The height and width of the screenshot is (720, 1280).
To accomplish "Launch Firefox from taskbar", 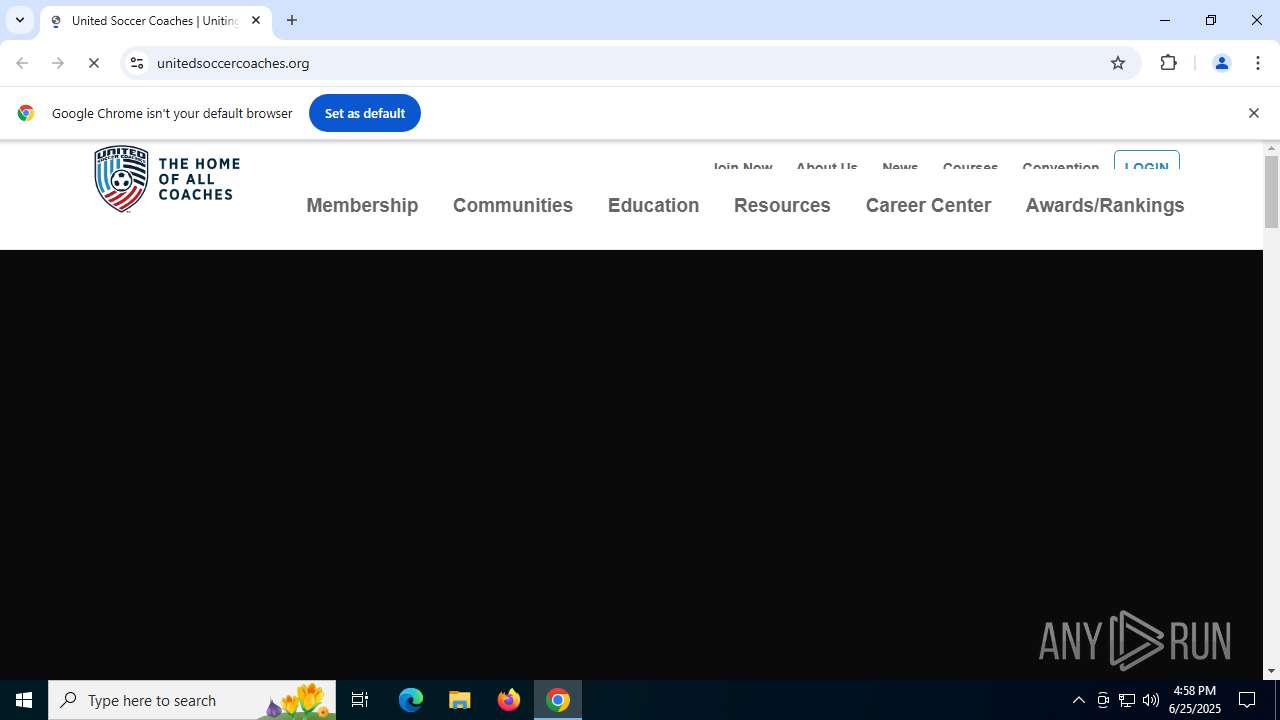I will click(x=509, y=700).
